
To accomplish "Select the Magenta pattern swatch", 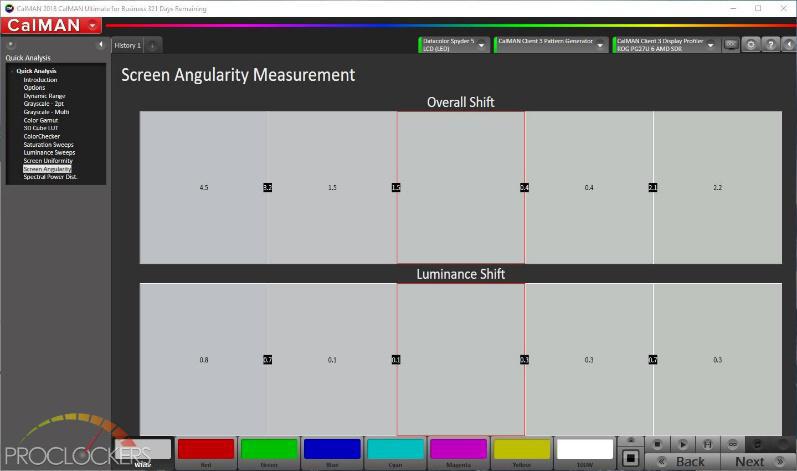I will click(x=458, y=453).
